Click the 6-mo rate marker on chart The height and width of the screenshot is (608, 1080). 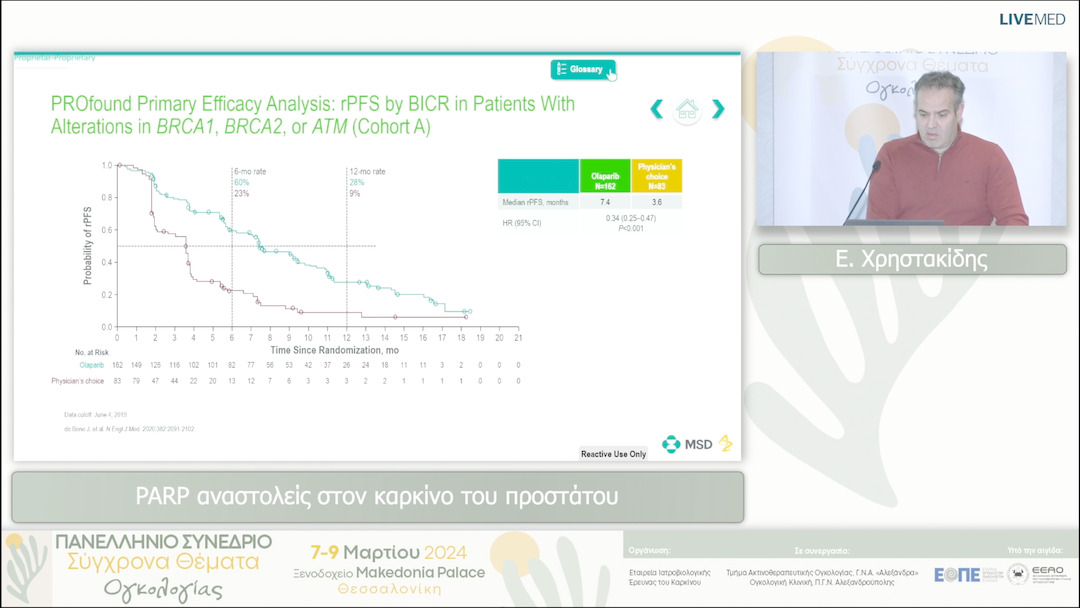point(249,172)
